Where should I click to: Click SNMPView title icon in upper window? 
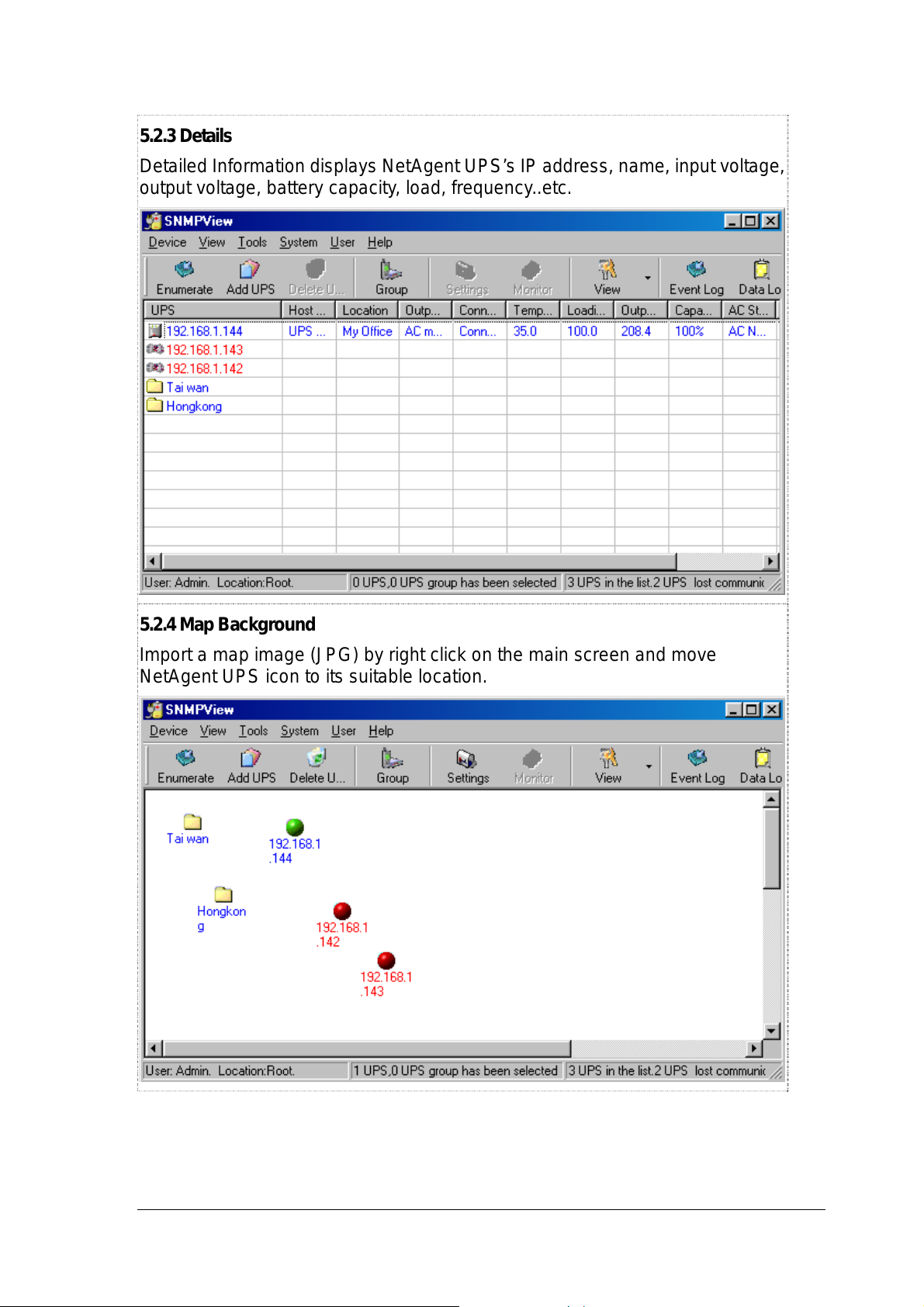coord(154,221)
